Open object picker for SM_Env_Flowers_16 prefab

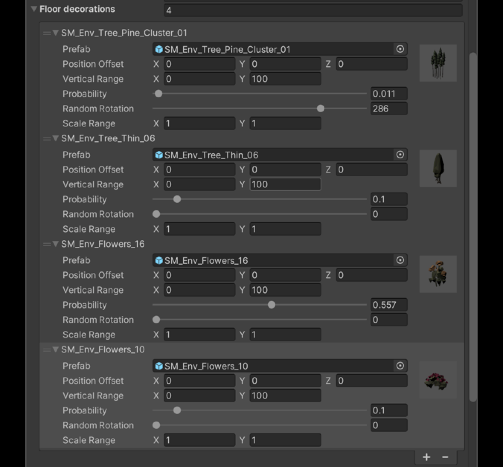click(400, 260)
